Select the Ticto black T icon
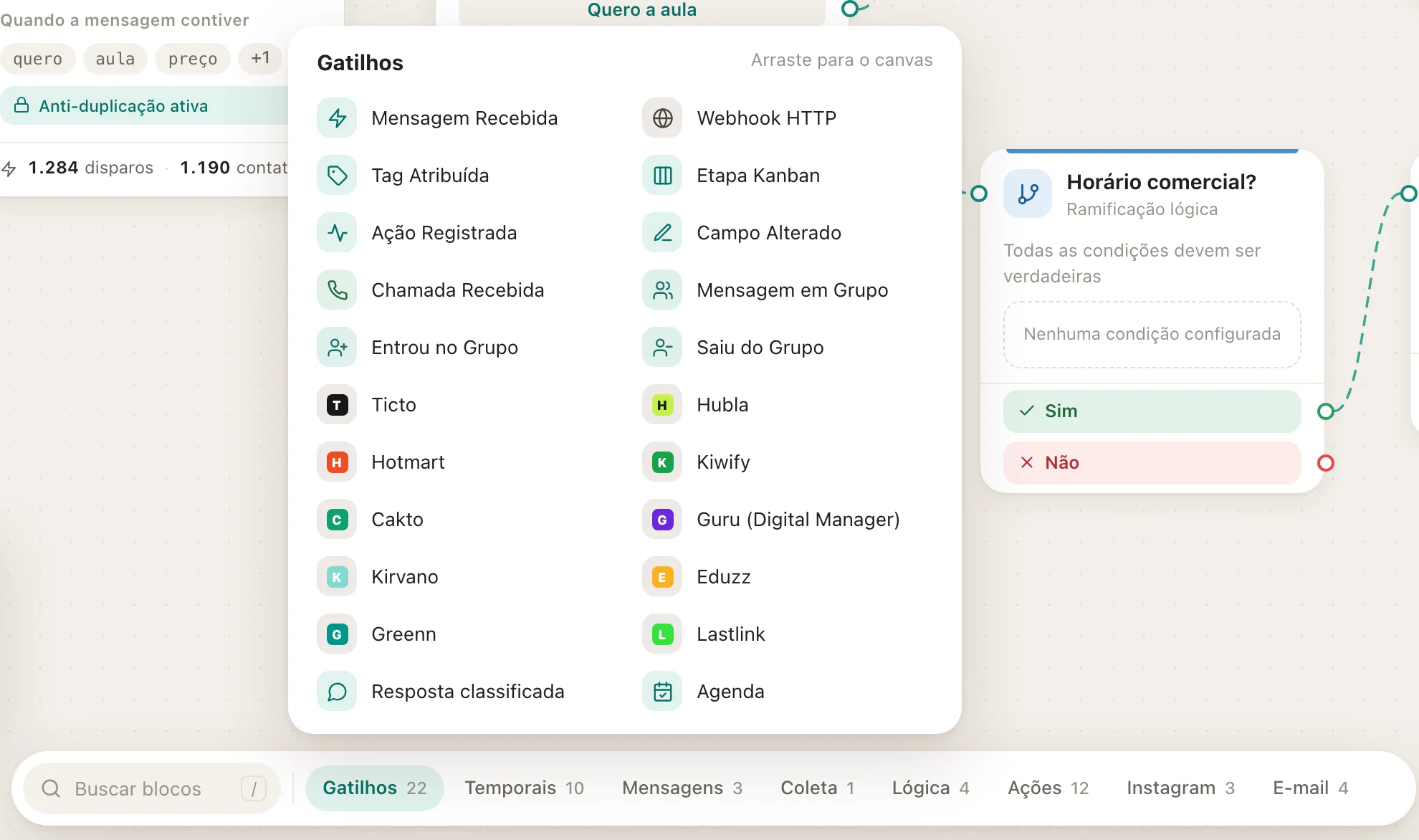 coord(337,405)
